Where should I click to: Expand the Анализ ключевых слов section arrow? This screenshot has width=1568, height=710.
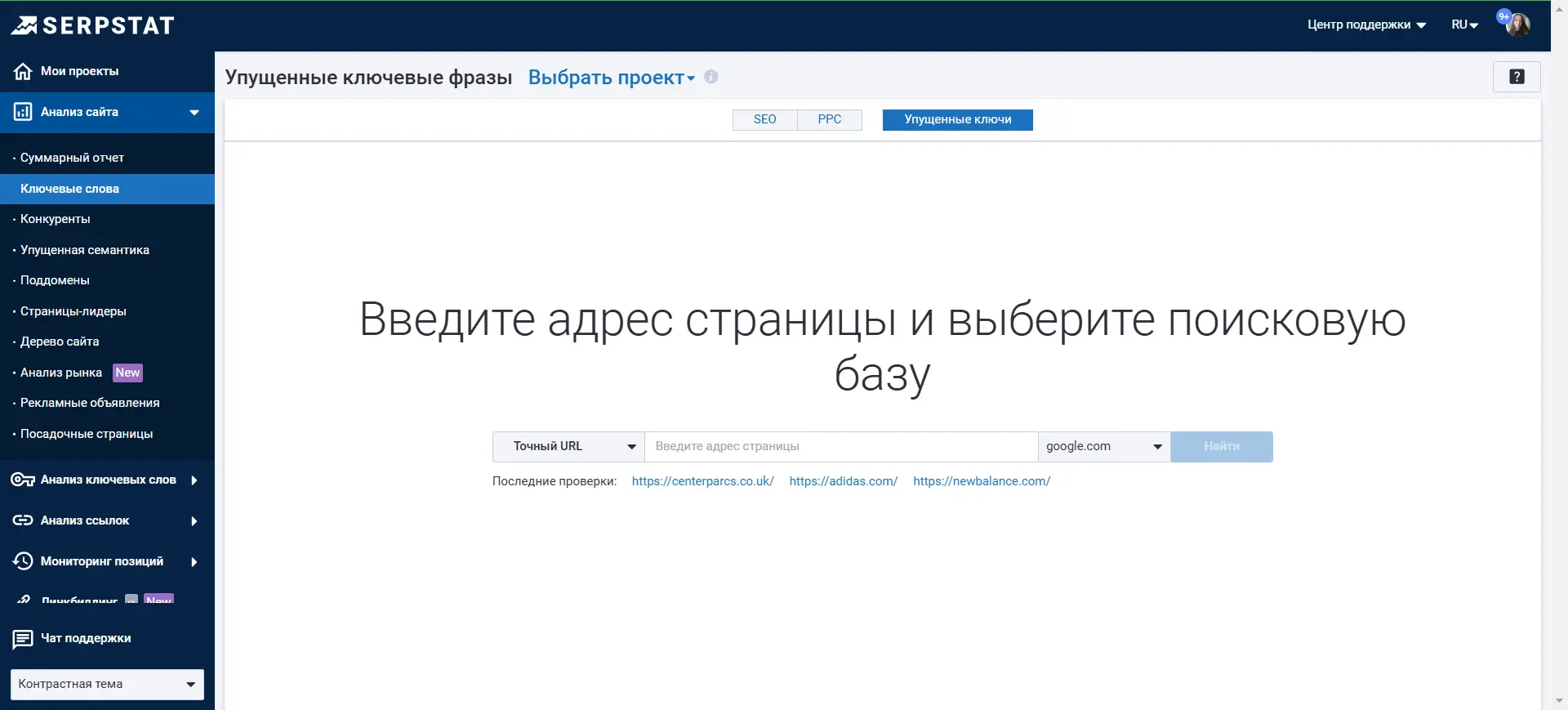194,480
